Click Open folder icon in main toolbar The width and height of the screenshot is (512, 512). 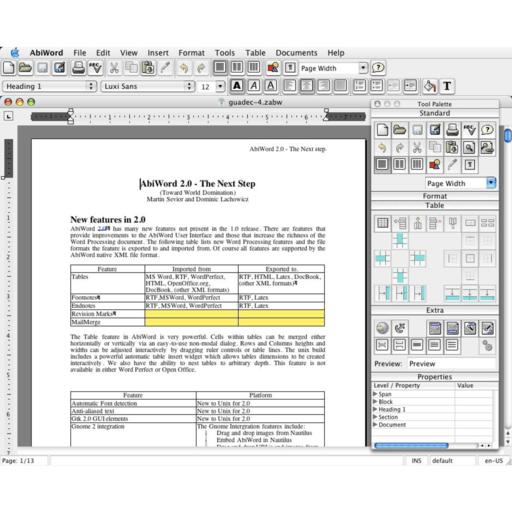pos(25,68)
